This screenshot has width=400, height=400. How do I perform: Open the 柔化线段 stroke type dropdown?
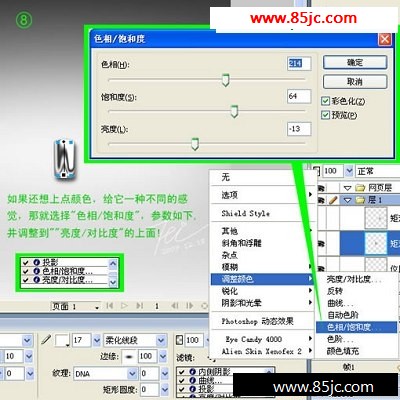161,340
